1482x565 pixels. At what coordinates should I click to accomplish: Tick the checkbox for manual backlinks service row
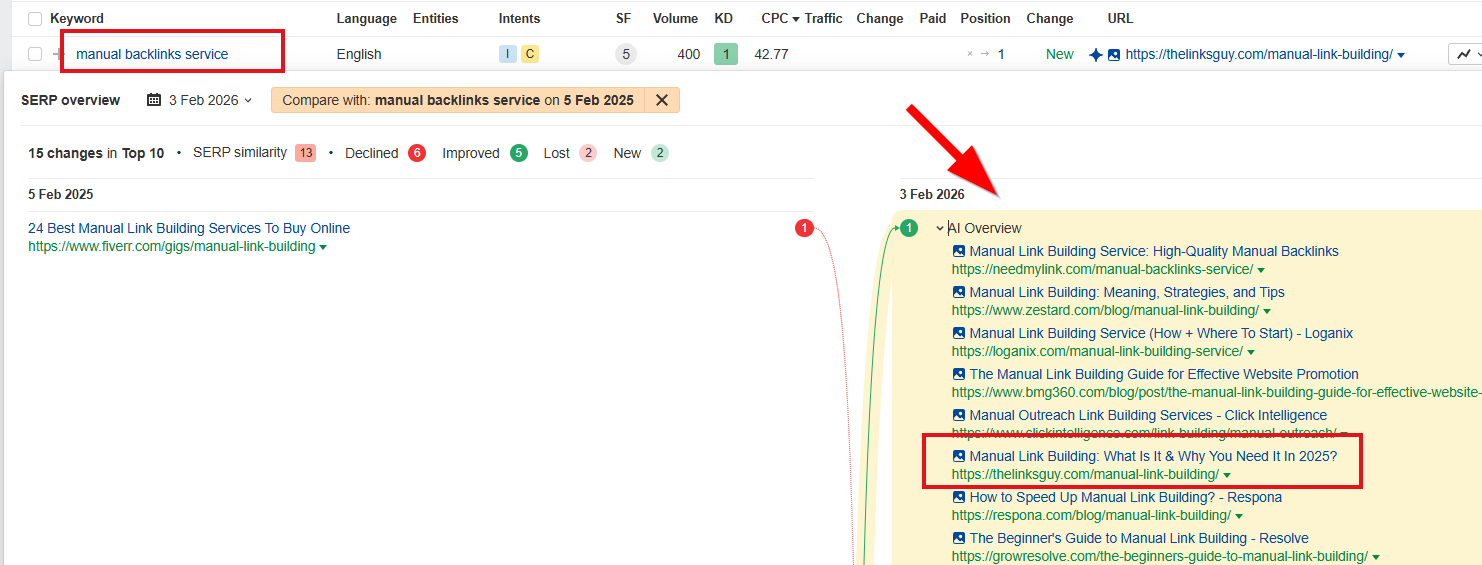point(35,54)
